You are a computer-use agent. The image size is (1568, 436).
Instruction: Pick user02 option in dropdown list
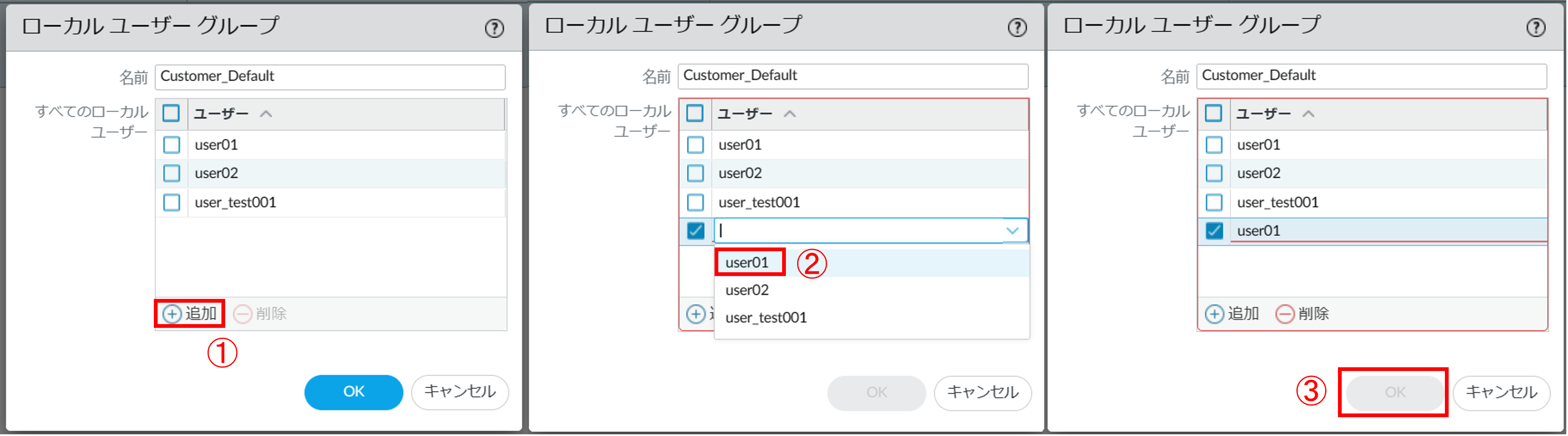[747, 290]
